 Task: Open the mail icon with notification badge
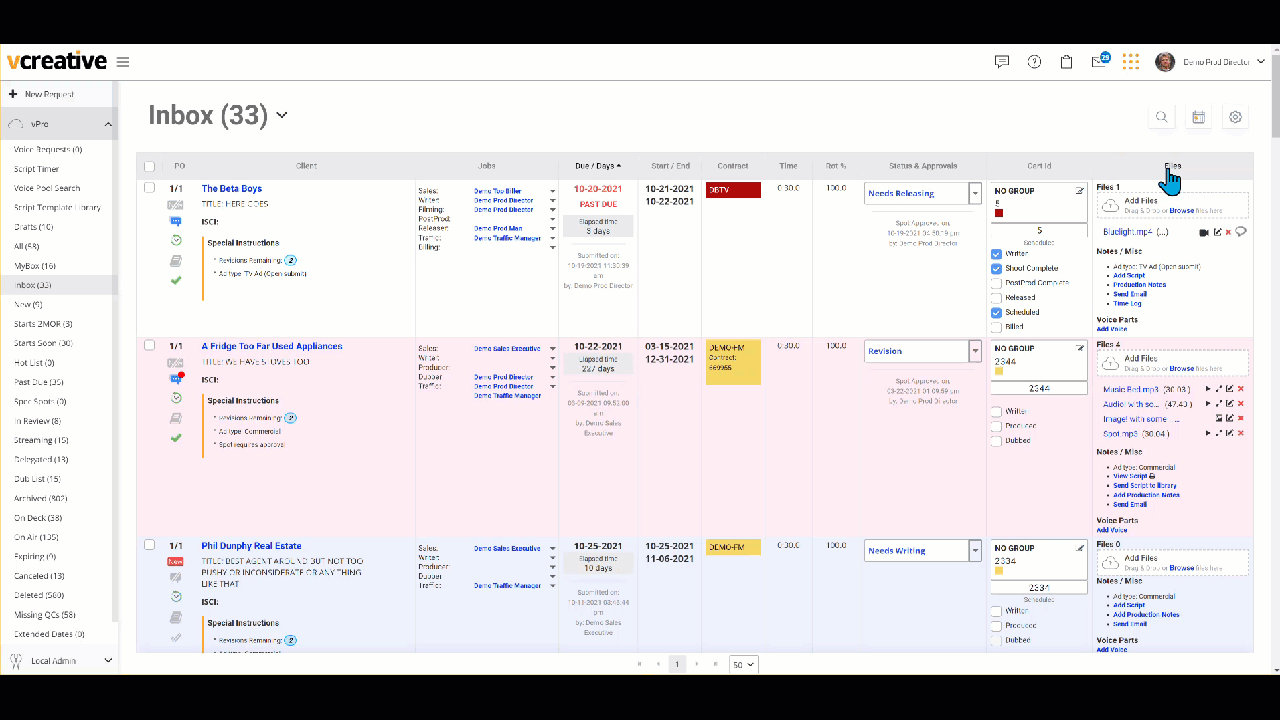(1099, 62)
